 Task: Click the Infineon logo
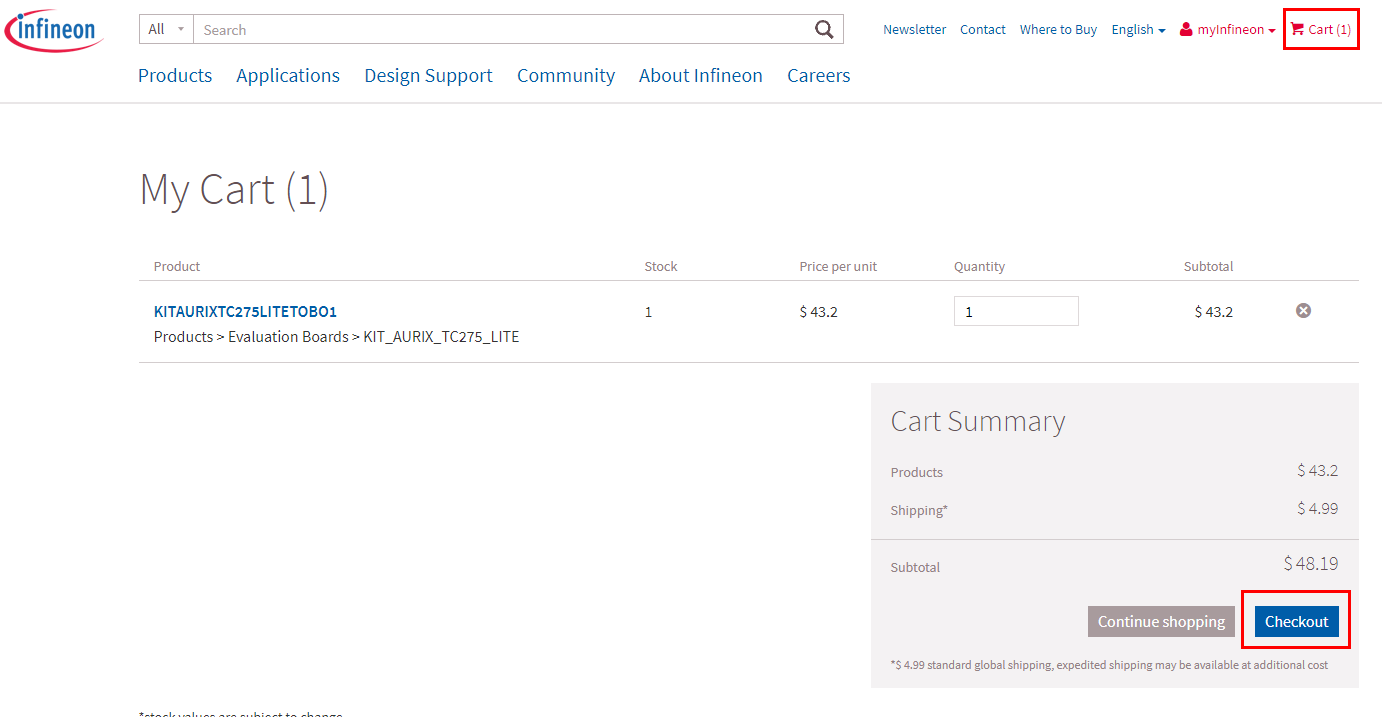pyautogui.click(x=55, y=30)
